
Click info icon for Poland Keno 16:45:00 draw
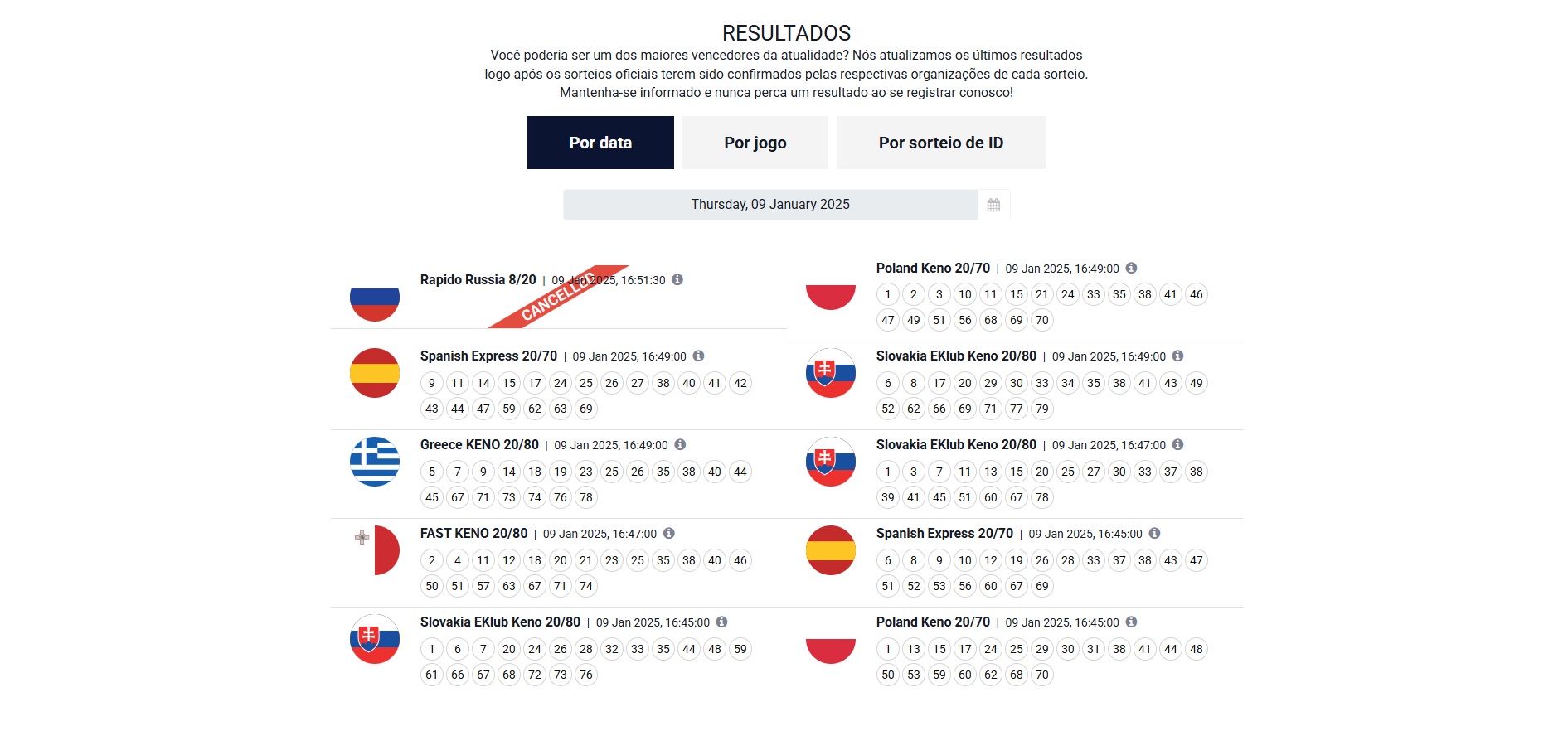(x=1131, y=622)
